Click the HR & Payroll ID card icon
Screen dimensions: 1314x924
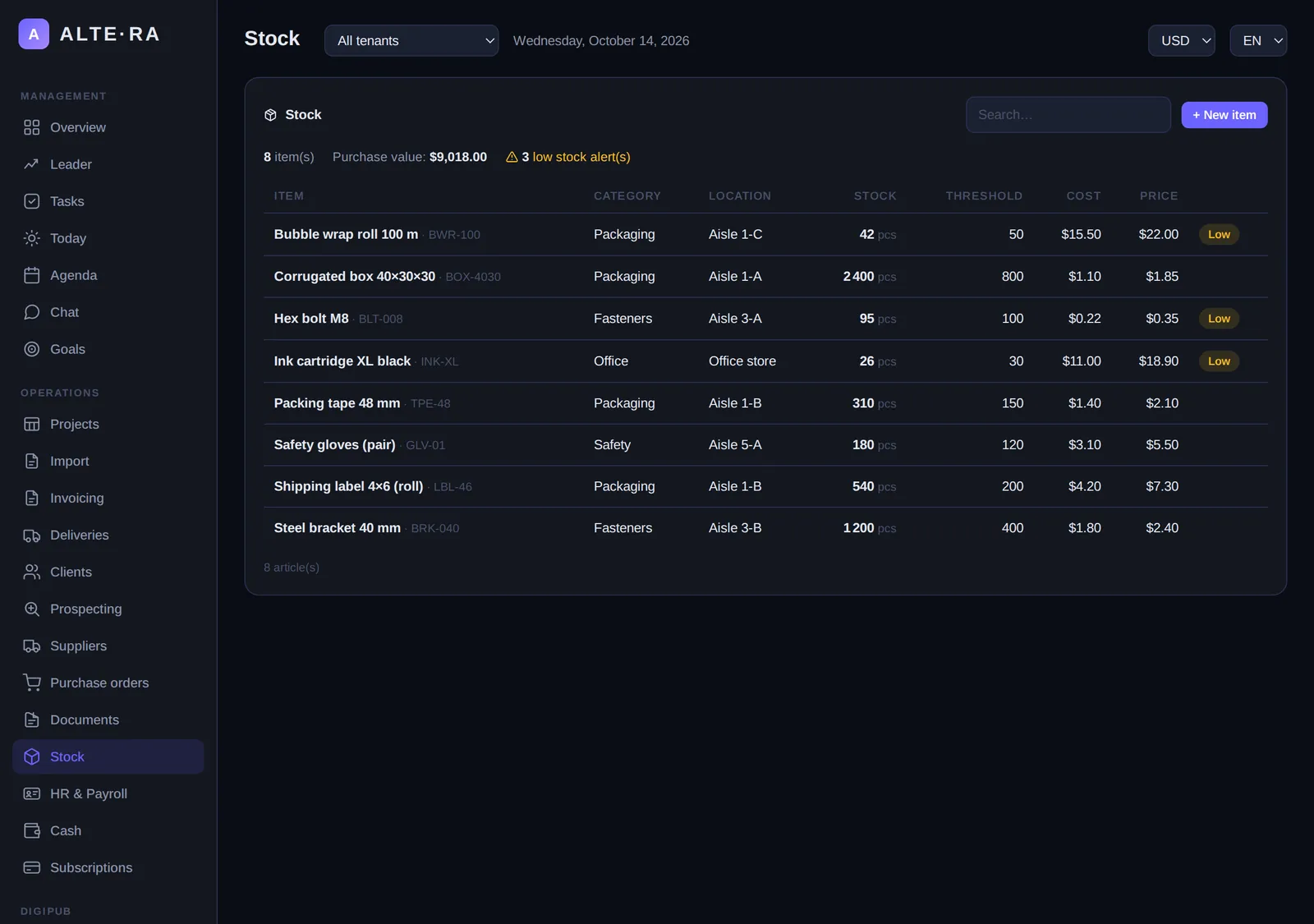coord(31,793)
